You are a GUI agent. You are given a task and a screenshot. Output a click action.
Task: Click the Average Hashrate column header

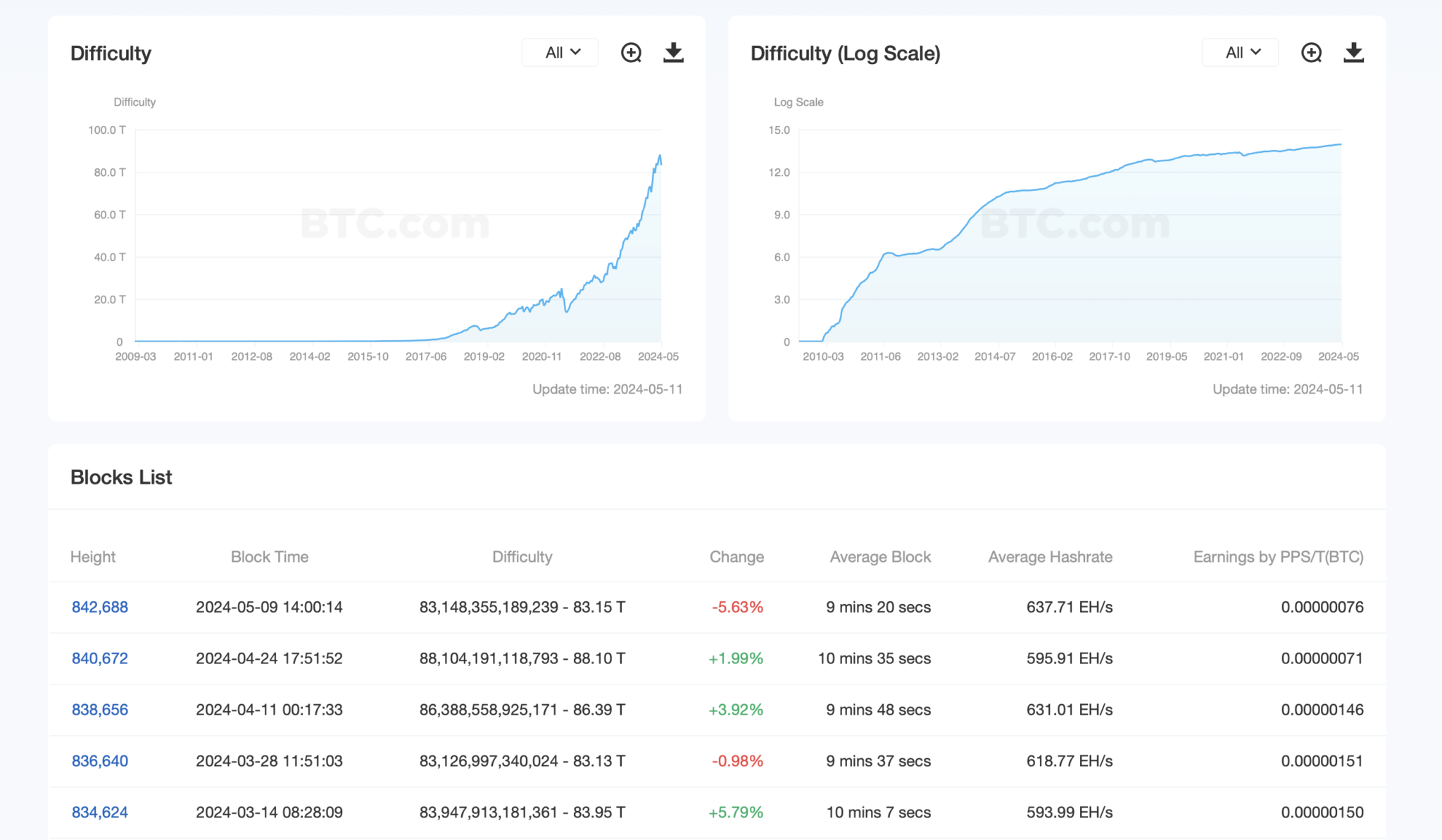(1050, 557)
